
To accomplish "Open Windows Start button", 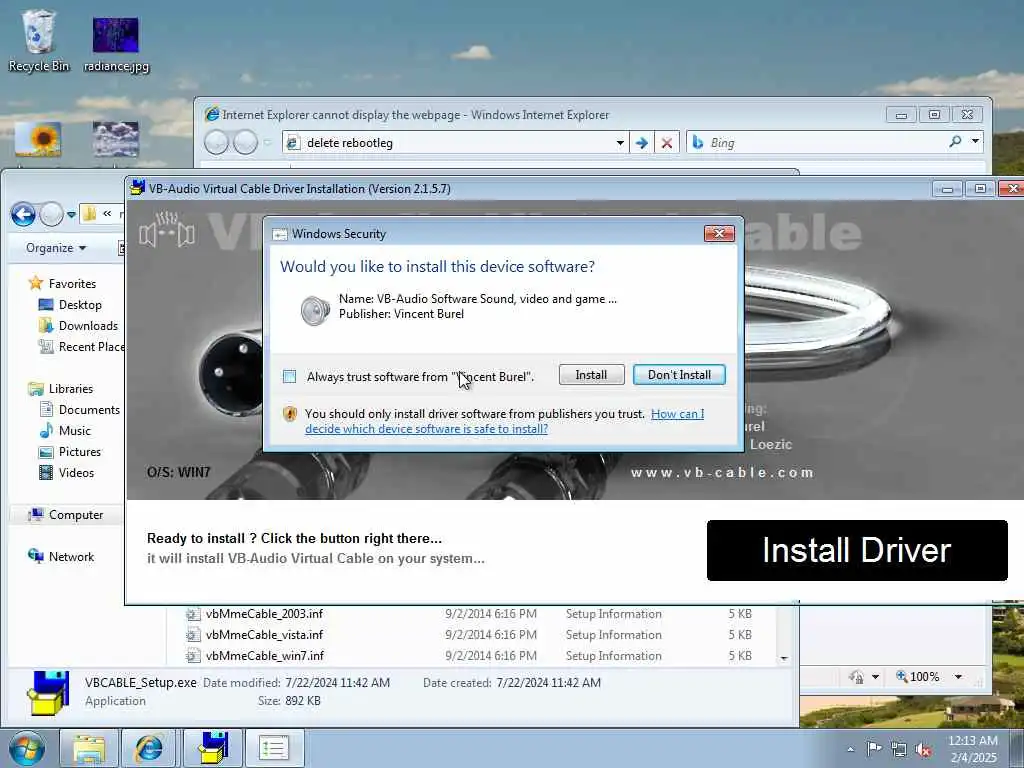I will point(27,748).
